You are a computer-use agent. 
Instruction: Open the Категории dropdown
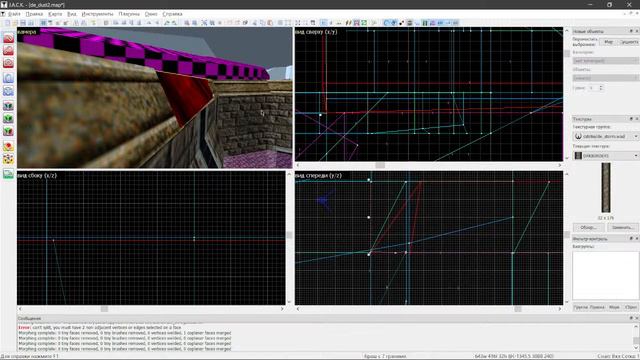(605, 60)
